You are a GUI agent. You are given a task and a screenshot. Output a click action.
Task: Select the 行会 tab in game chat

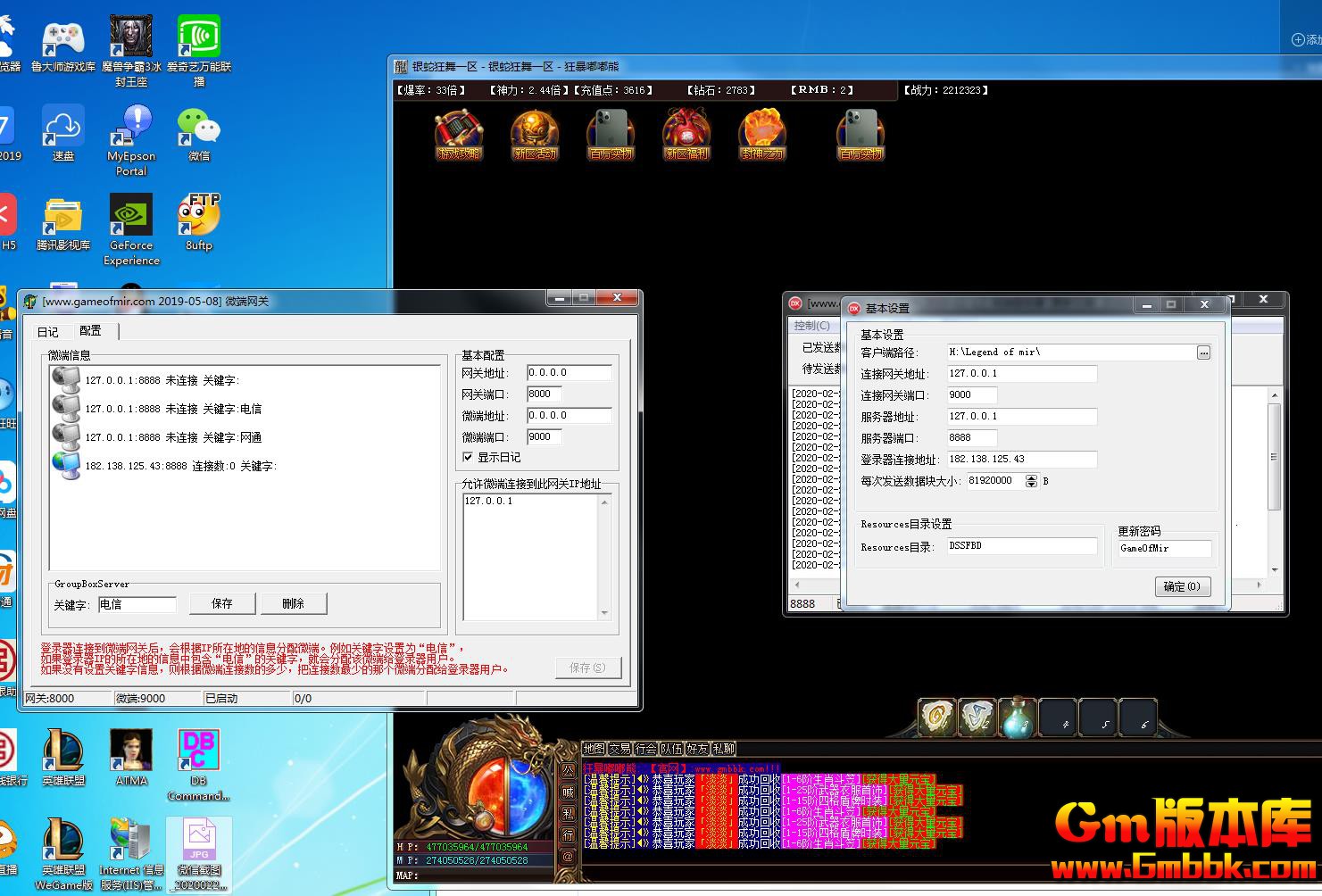tap(645, 749)
